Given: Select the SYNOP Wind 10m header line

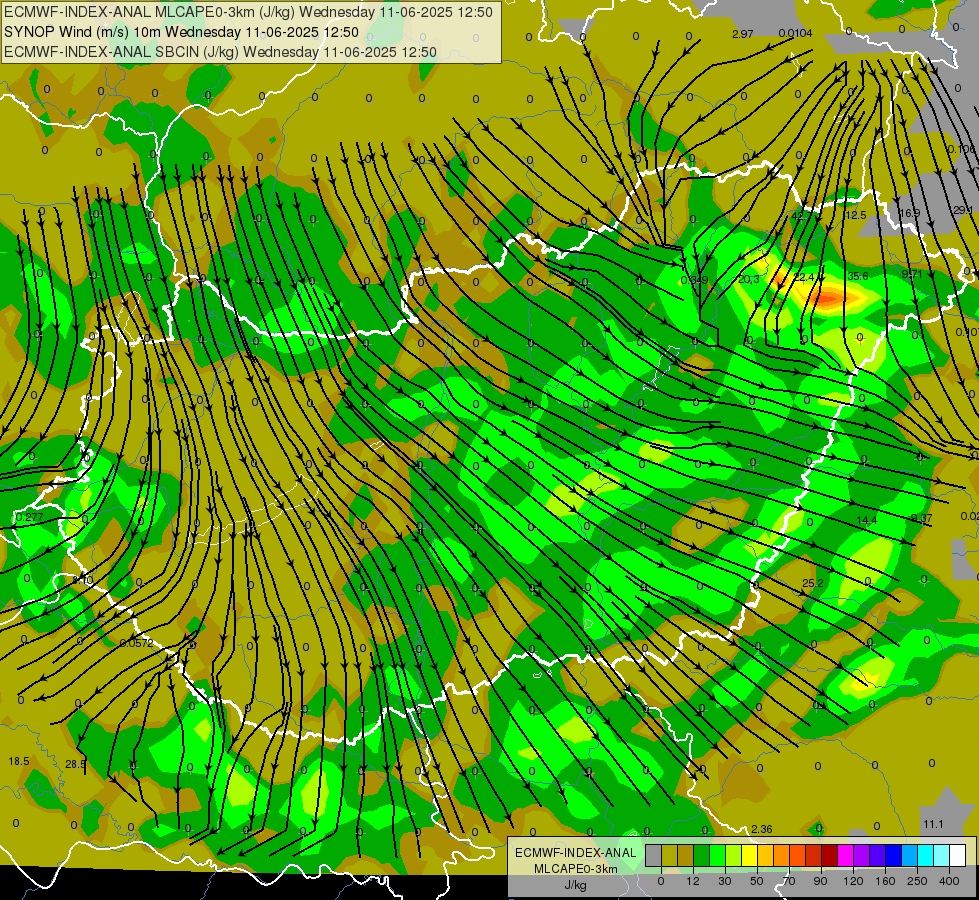Looking at the screenshot, I should point(181,32).
